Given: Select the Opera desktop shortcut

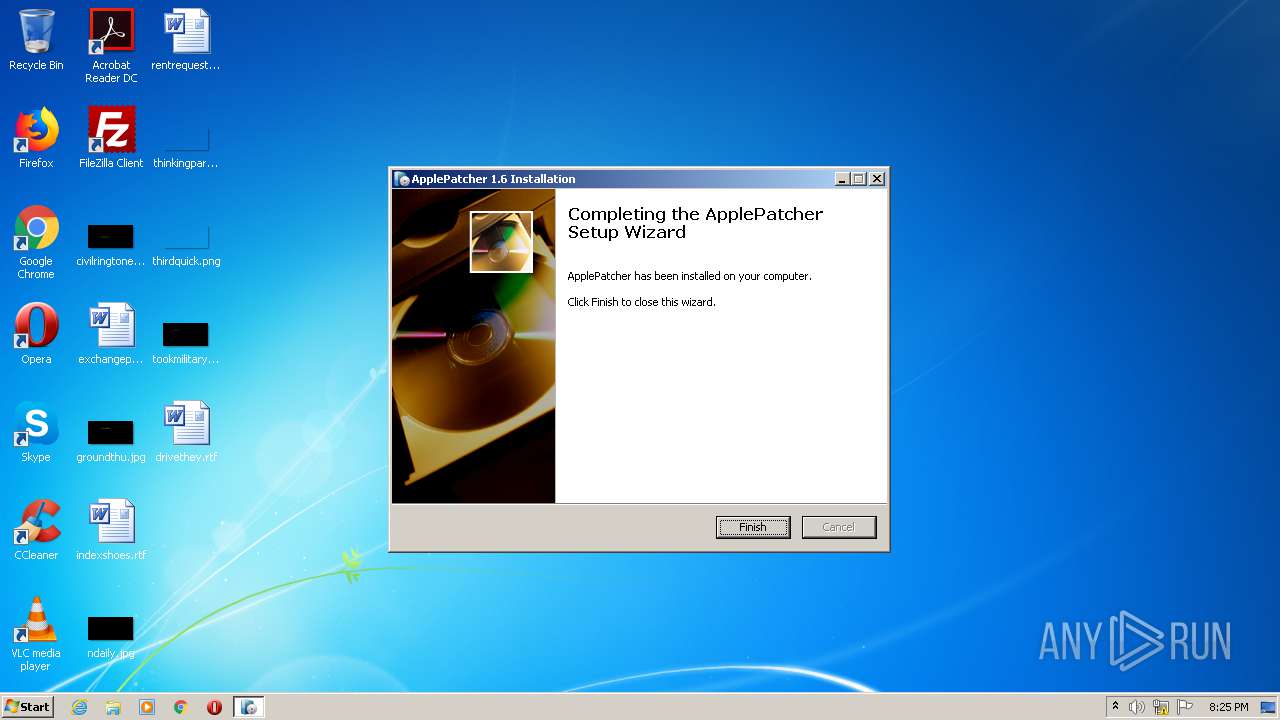Looking at the screenshot, I should pyautogui.click(x=36, y=334).
